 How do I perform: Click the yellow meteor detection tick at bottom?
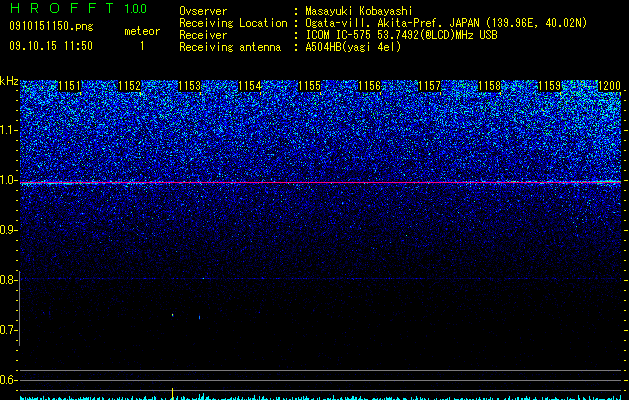coord(172,393)
